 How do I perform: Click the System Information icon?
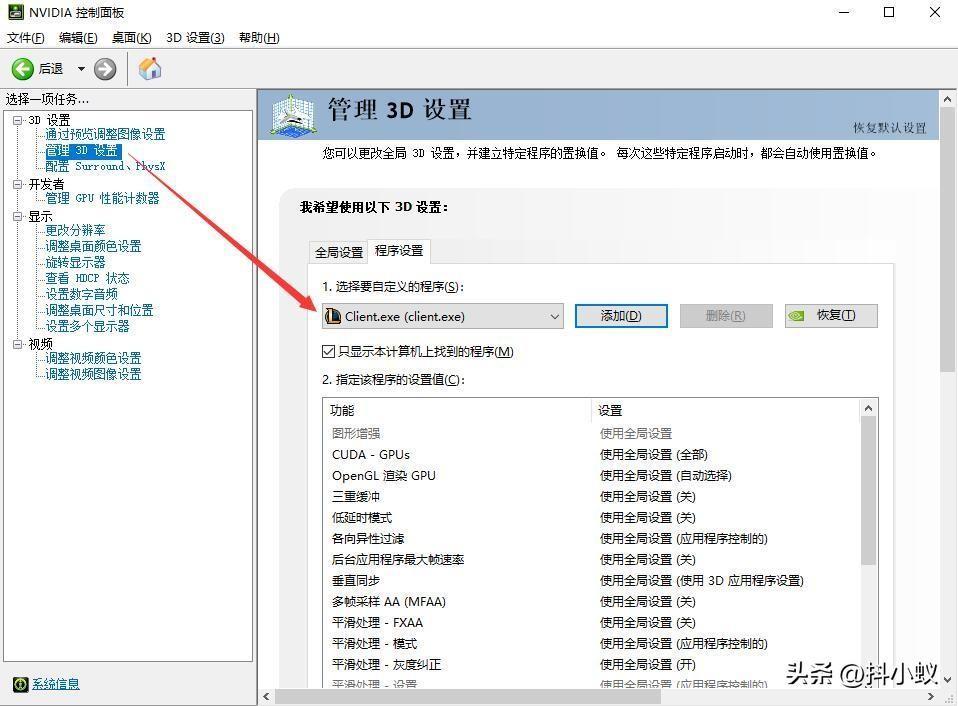[x=20, y=684]
